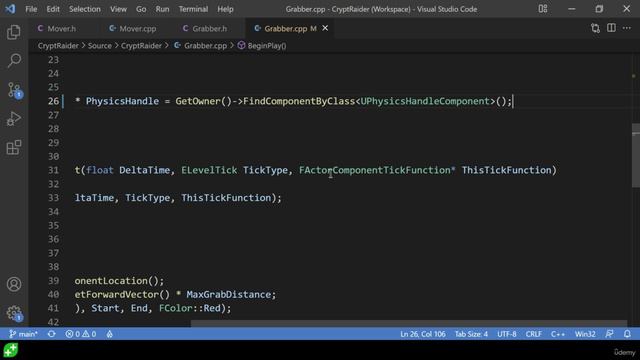Click ELevelTick type in line 31

pyautogui.click(x=209, y=170)
